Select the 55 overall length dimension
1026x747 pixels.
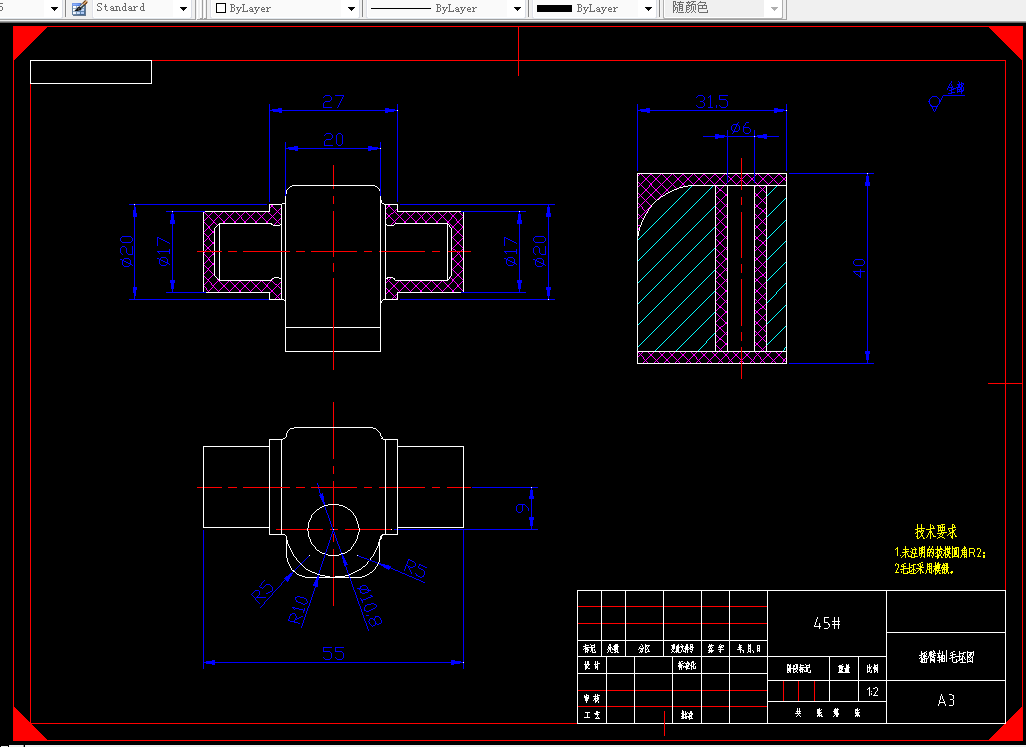coord(333,653)
